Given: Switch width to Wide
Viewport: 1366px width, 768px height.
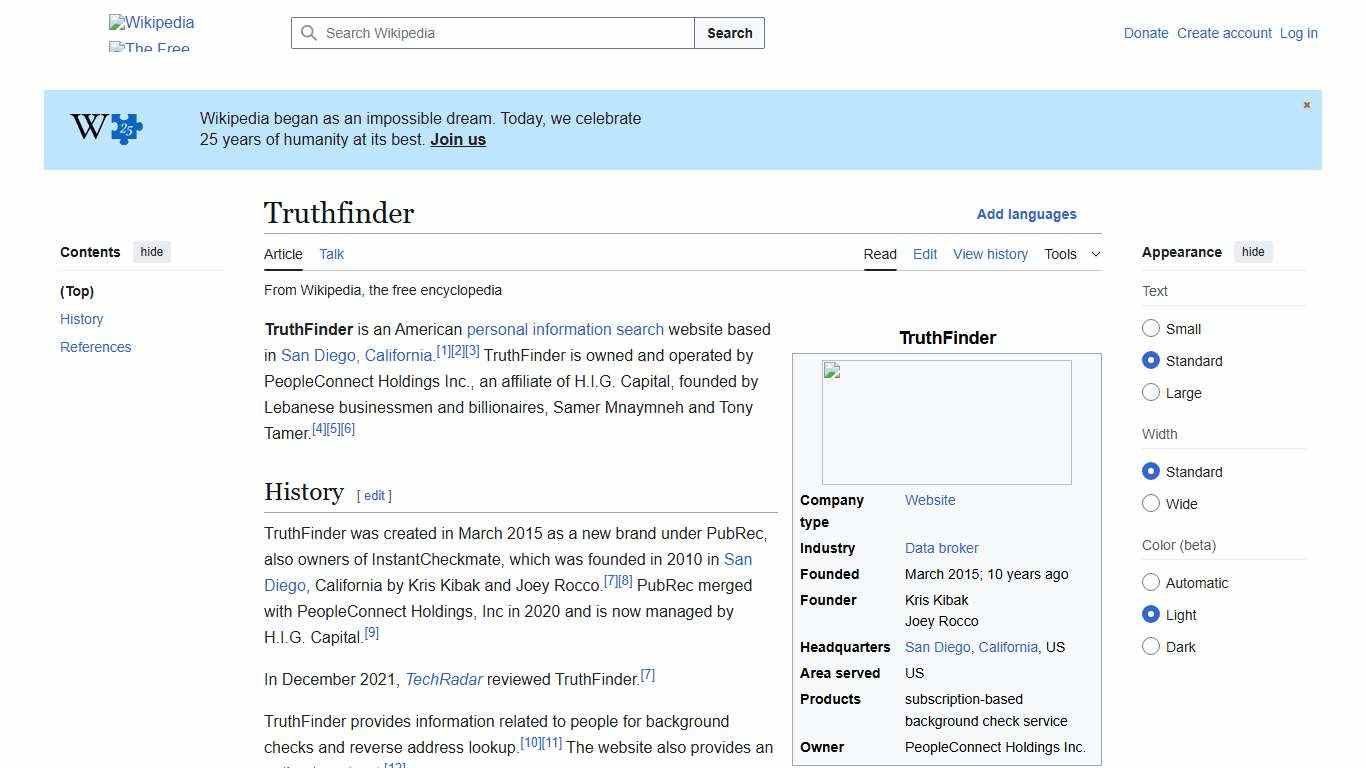Looking at the screenshot, I should 1151,503.
